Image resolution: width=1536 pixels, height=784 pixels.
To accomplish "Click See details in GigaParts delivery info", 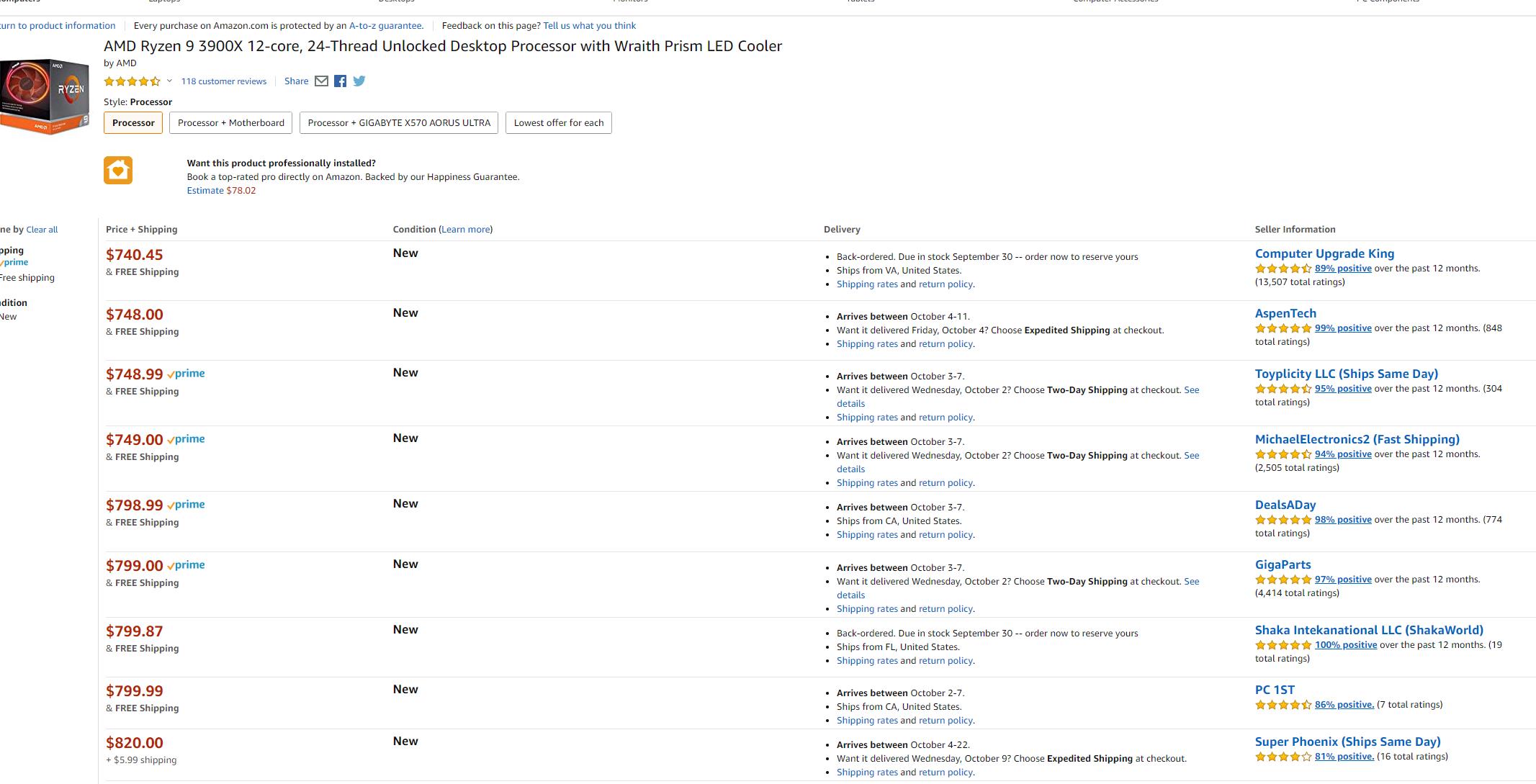I will 1018,588.
